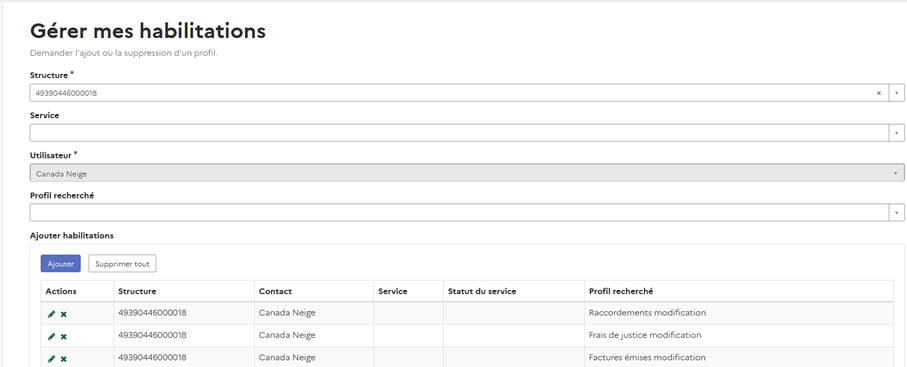Focus the empty Service input field
Screen dimensions: 907x367
[x=459, y=133]
